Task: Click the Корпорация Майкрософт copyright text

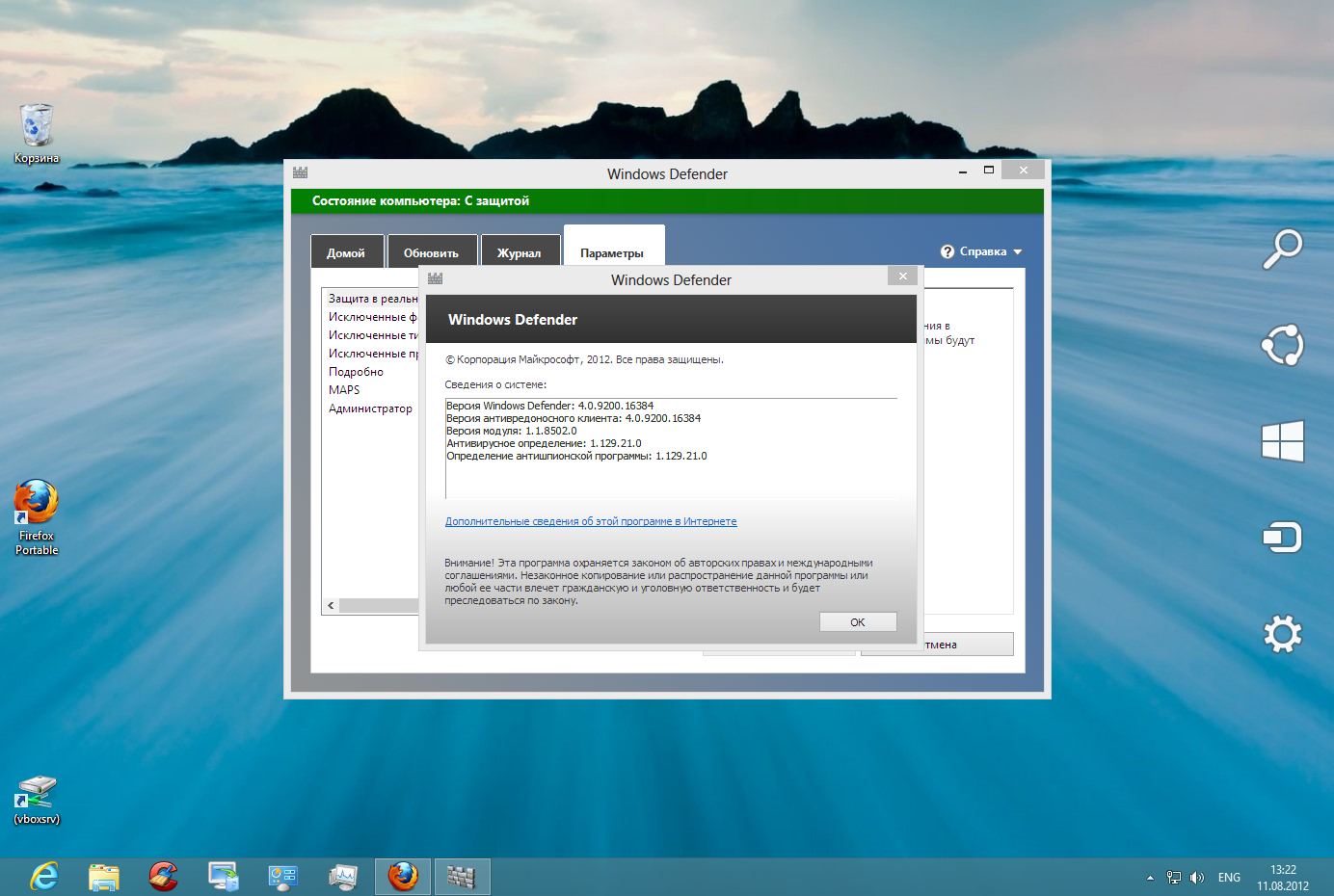Action: click(584, 359)
